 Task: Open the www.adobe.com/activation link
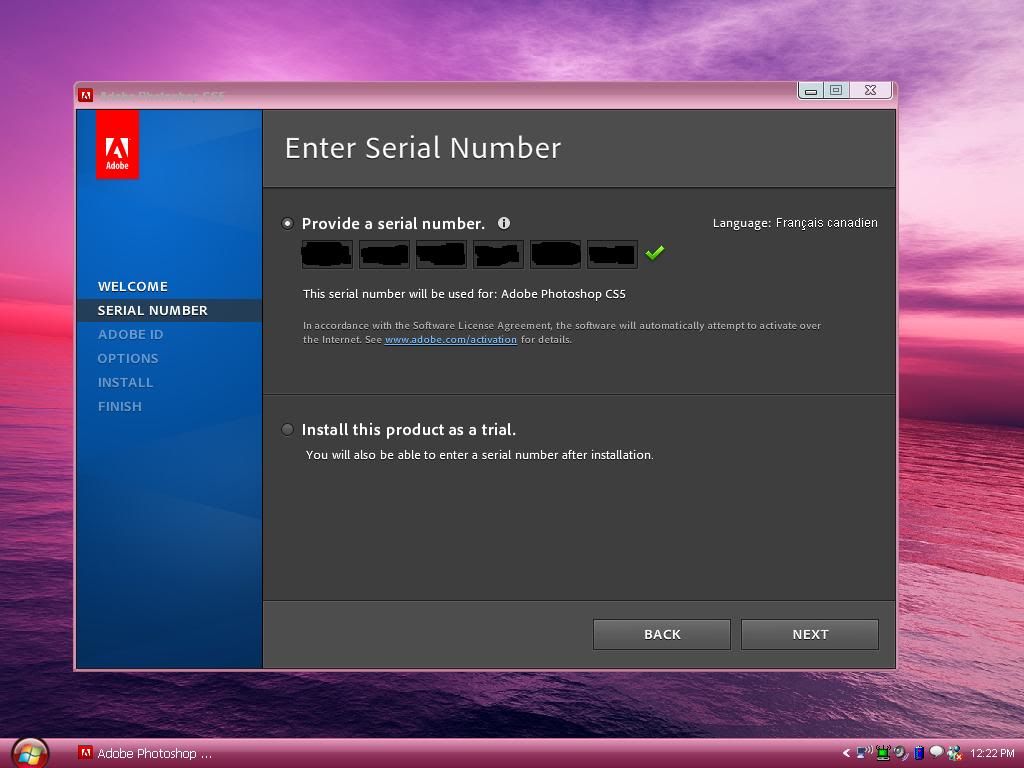pos(451,340)
